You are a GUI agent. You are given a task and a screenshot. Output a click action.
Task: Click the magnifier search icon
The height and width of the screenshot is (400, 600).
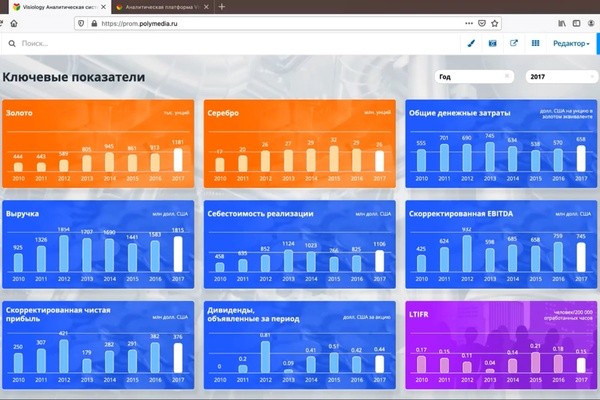pos(11,44)
